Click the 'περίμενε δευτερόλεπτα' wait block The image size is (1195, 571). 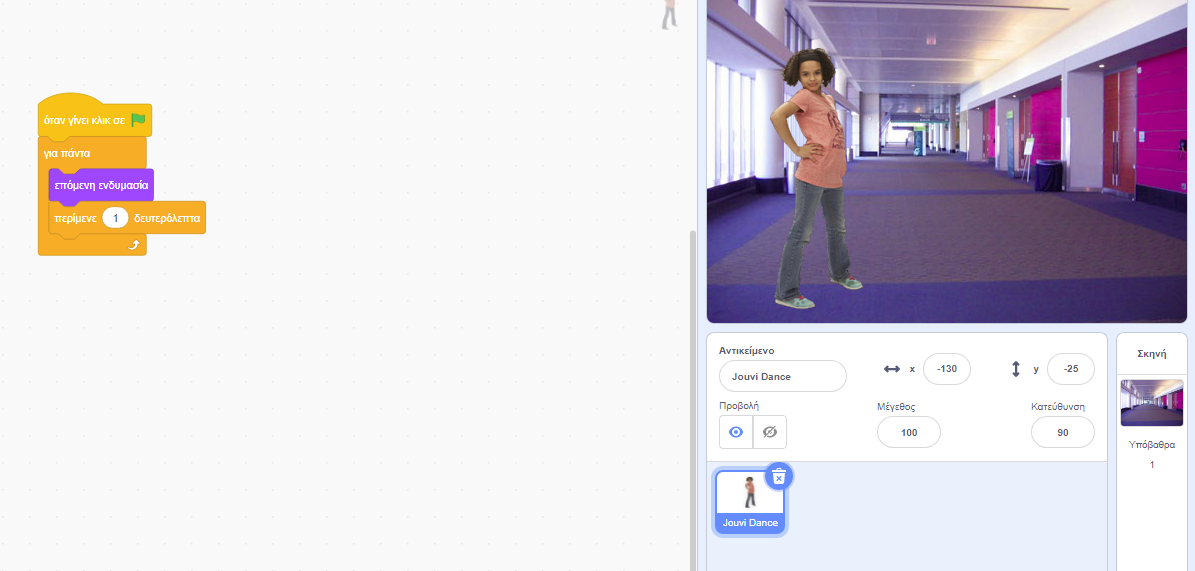pyautogui.click(x=127, y=219)
